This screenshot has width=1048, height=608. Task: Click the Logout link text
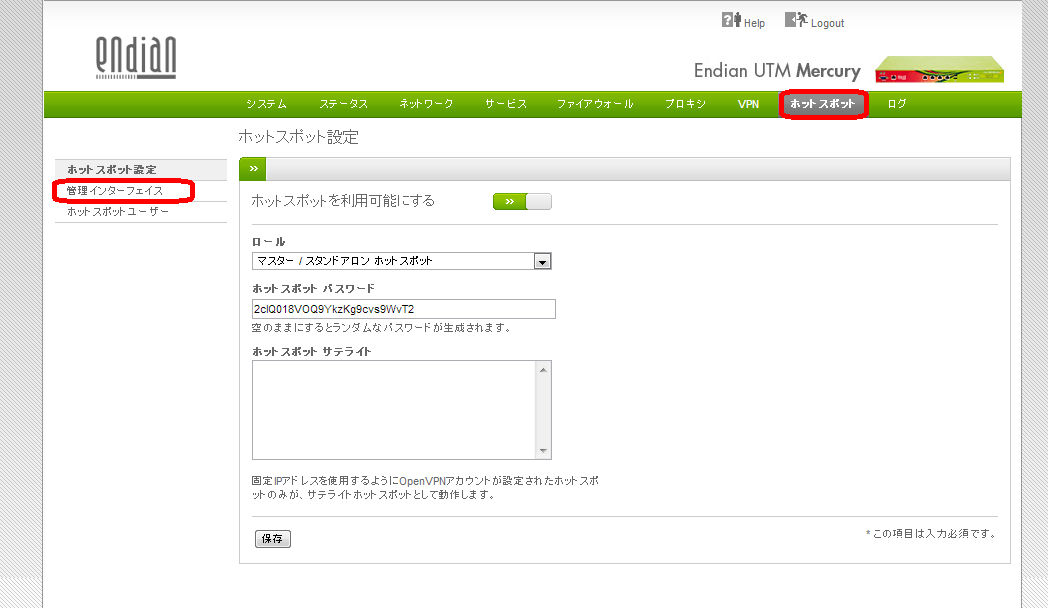coord(827,23)
